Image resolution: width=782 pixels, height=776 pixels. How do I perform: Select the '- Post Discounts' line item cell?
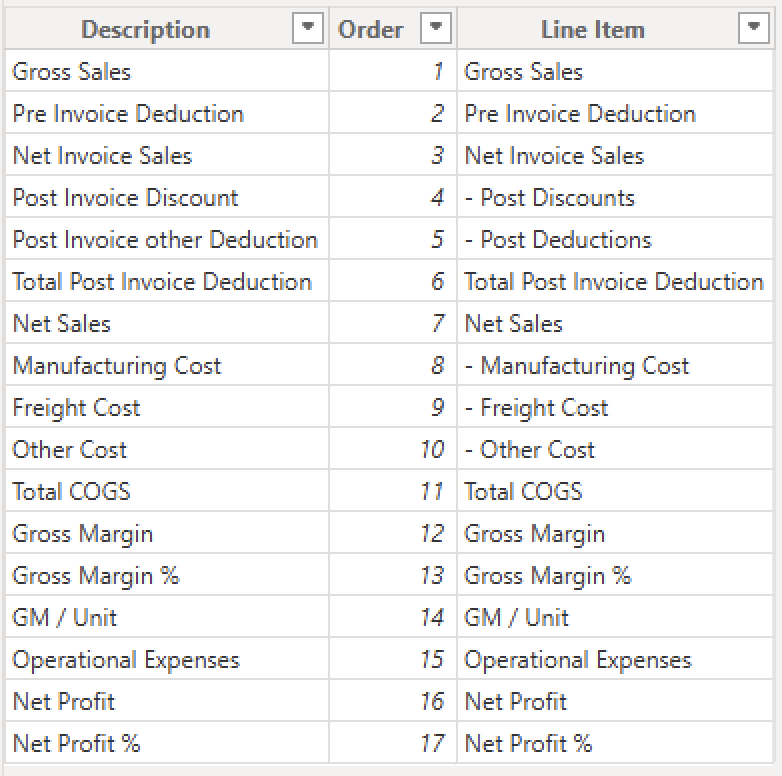point(615,196)
